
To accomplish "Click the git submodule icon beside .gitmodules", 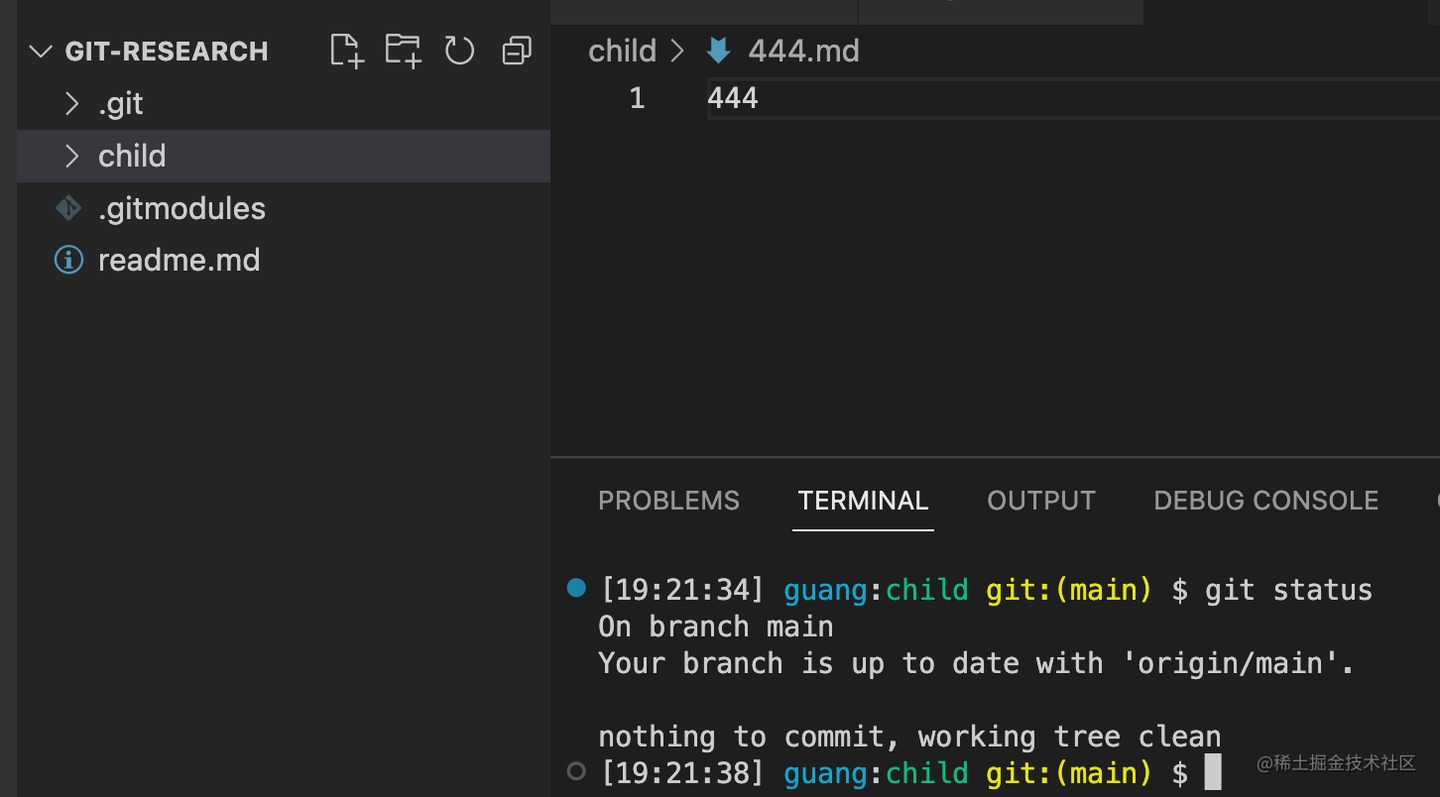I will (67, 208).
